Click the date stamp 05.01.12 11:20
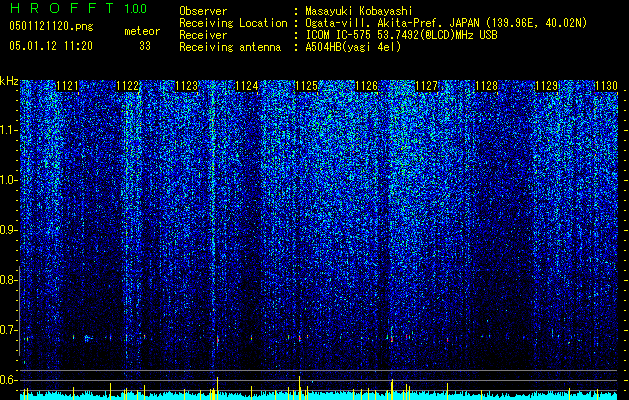The height and width of the screenshot is (400, 629). click(x=51, y=46)
